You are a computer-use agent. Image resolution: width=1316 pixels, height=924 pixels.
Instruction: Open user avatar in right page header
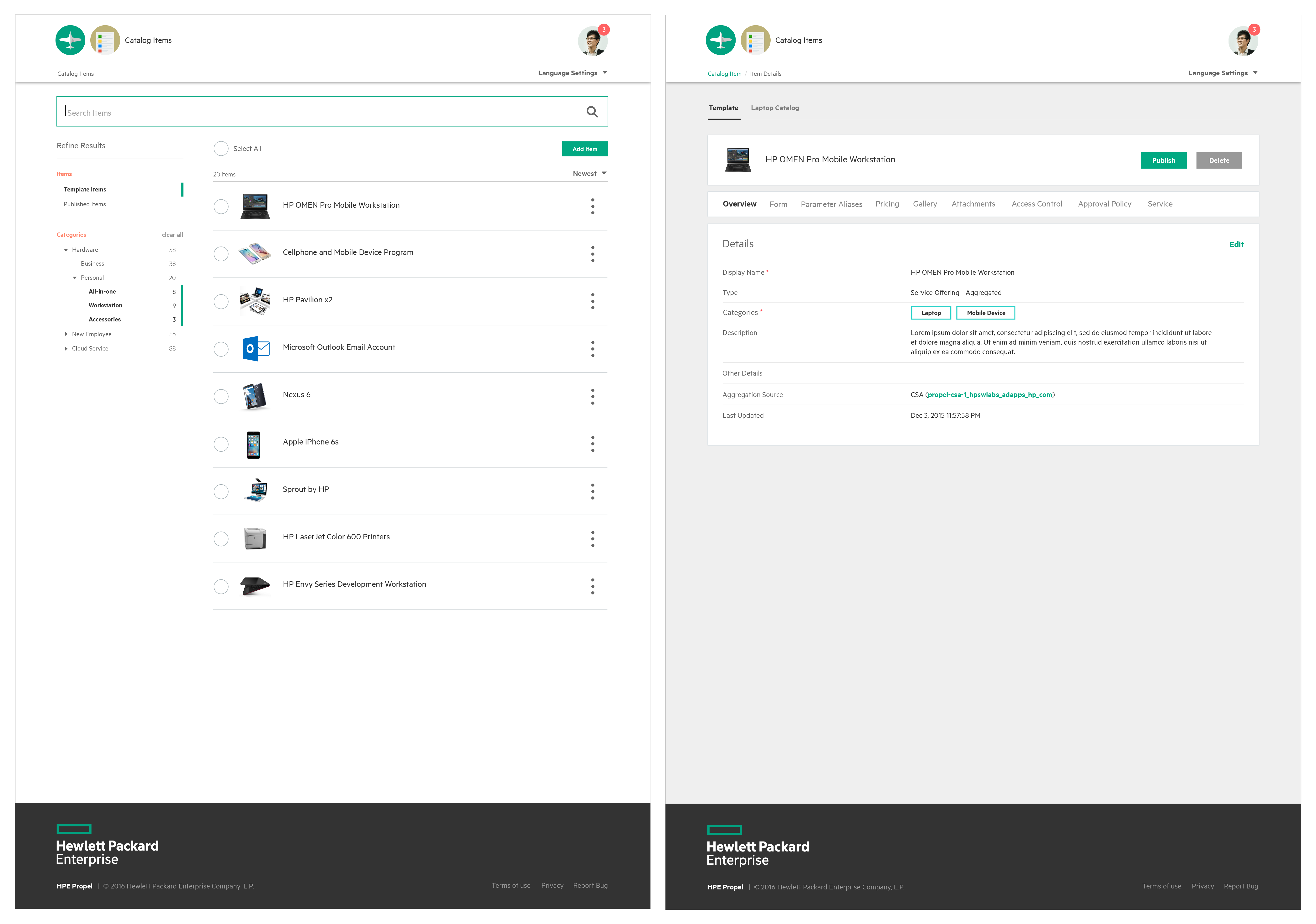tap(1243, 41)
